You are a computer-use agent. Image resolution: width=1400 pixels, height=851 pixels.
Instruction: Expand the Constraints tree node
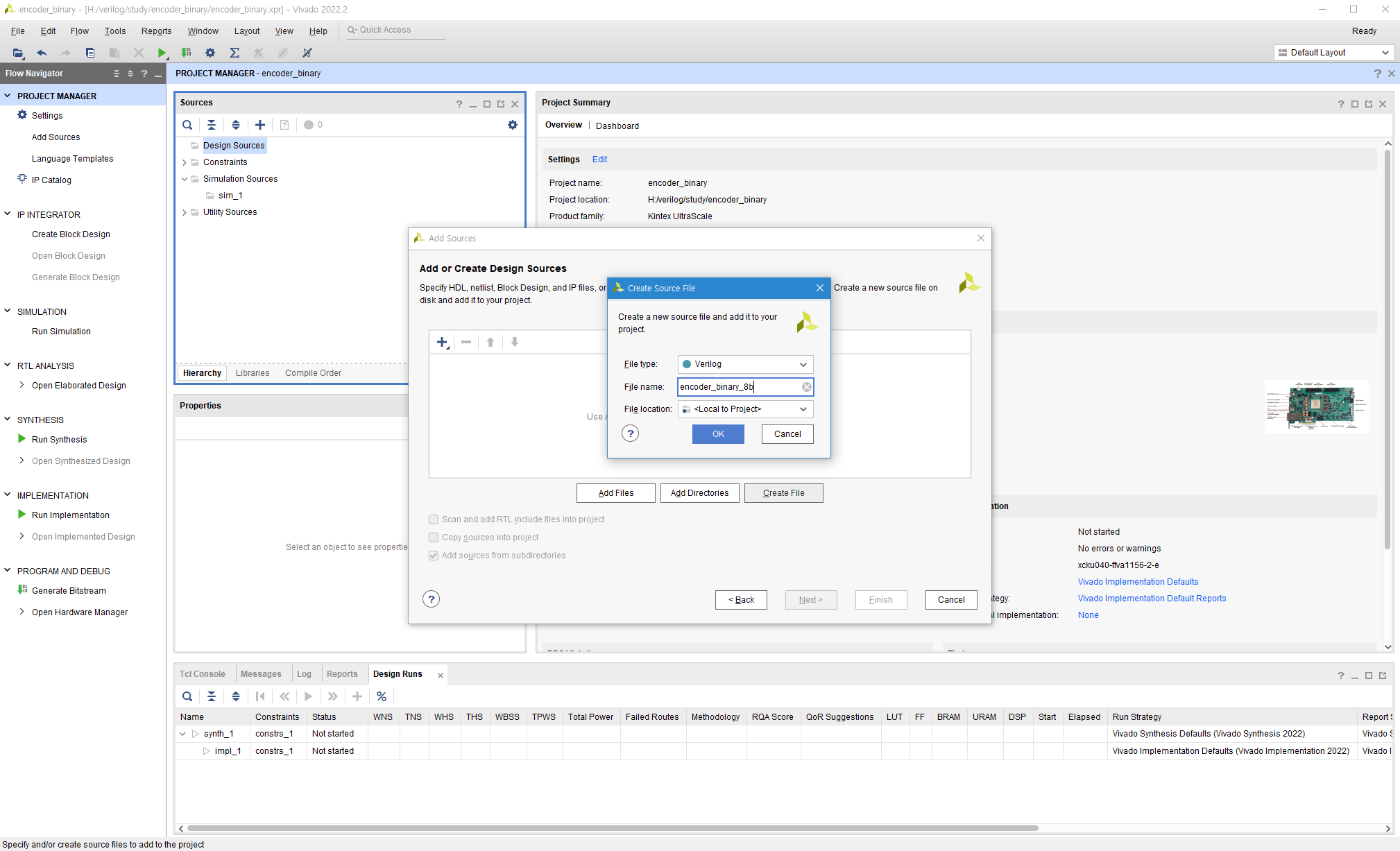coord(185,162)
